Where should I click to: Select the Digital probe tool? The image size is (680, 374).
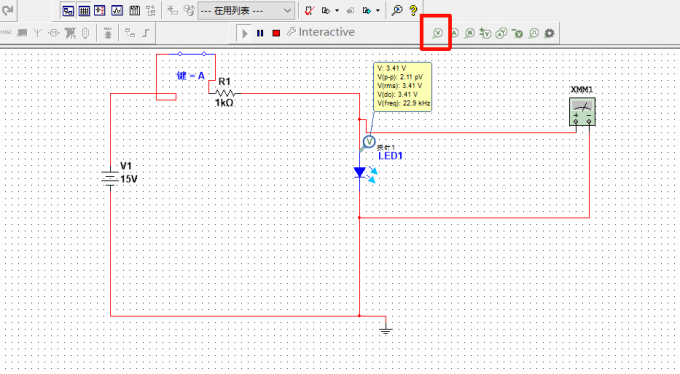click(x=534, y=33)
